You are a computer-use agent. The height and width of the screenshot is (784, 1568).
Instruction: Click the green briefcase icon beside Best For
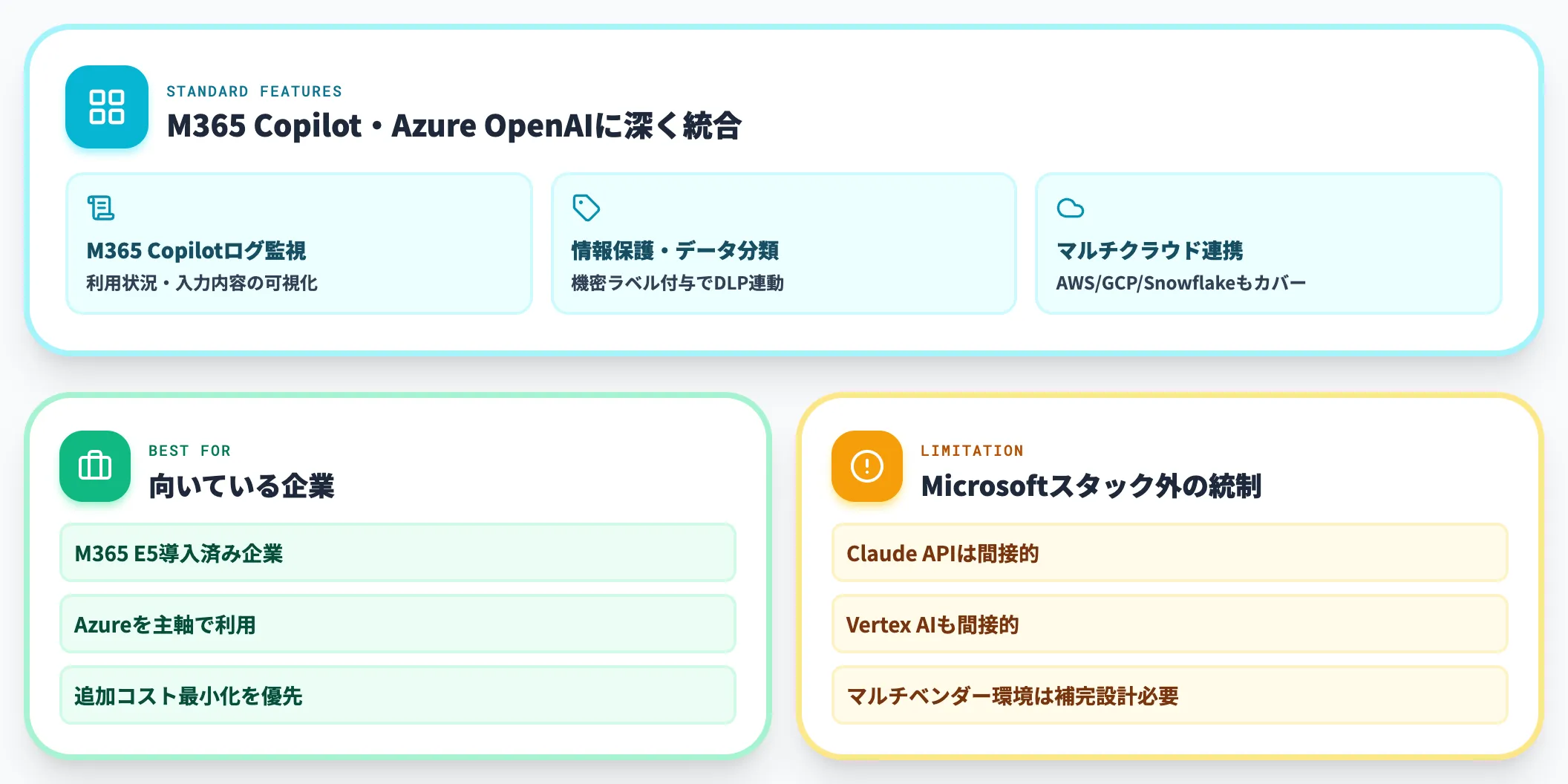pos(95,466)
